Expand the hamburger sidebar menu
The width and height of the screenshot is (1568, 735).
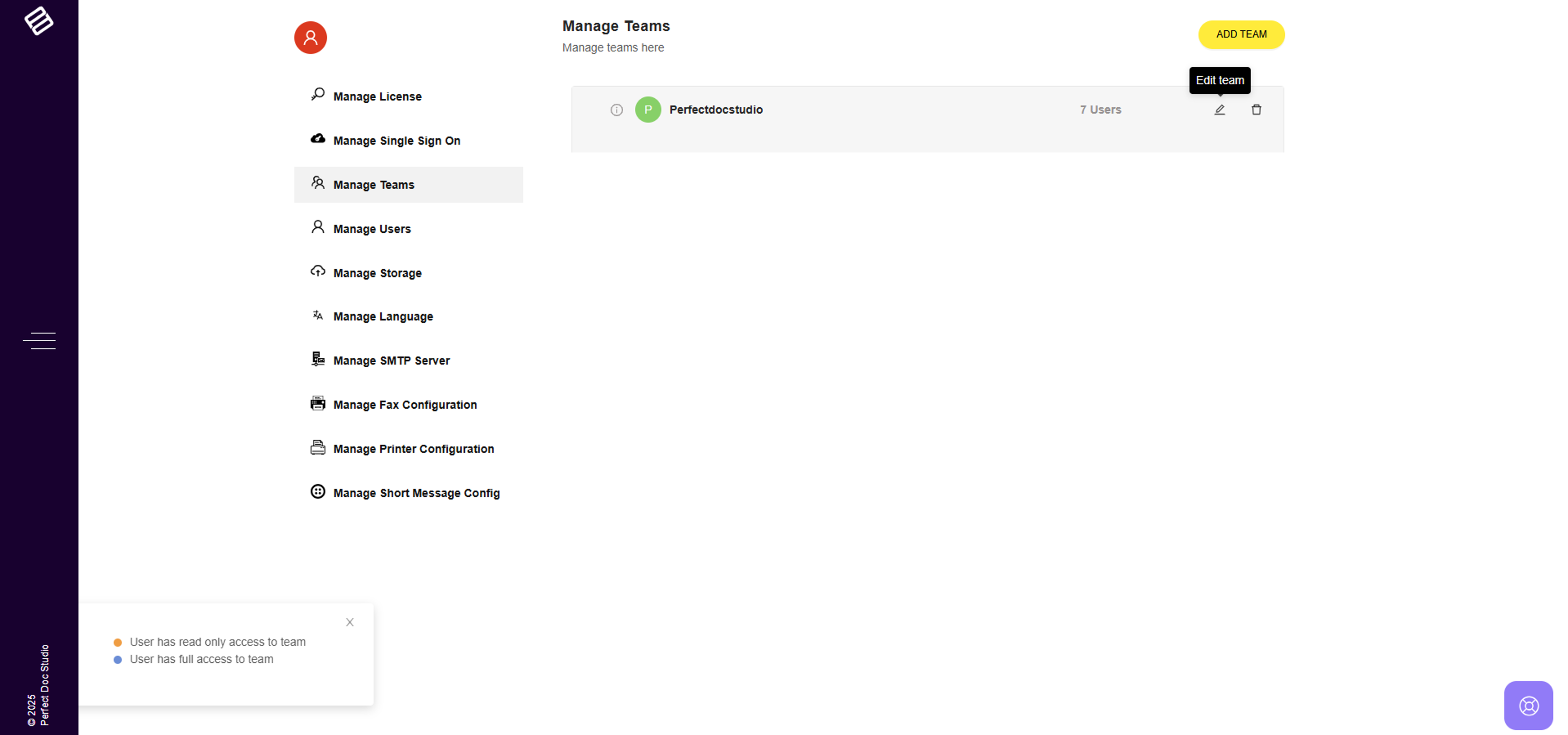(x=39, y=340)
